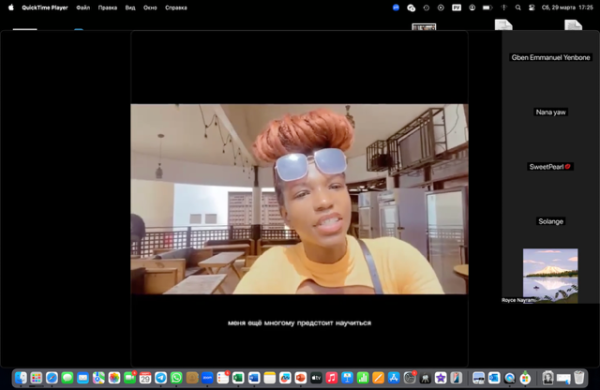Open the QuickTime Player application menu
600x390 pixels.
[x=45, y=8]
